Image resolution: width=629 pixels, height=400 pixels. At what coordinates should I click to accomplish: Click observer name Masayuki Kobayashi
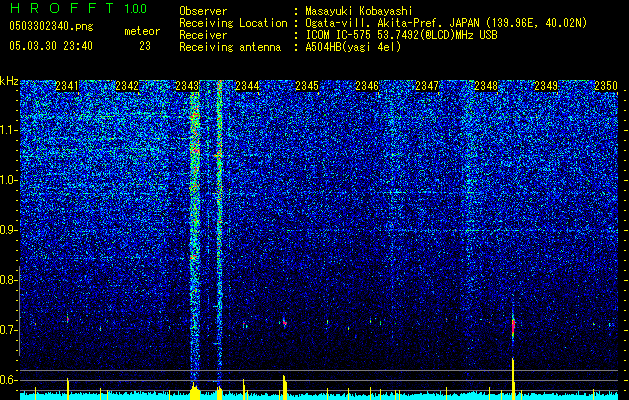click(359, 11)
